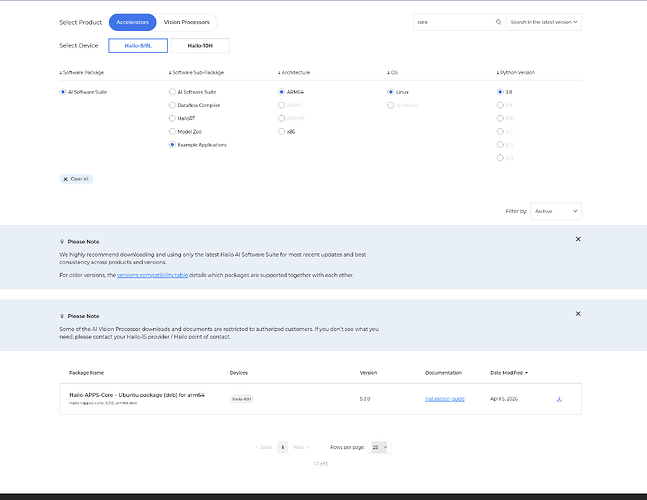
Task: Select the Dataflow Compiler sub-package
Action: pyautogui.click(x=172, y=105)
